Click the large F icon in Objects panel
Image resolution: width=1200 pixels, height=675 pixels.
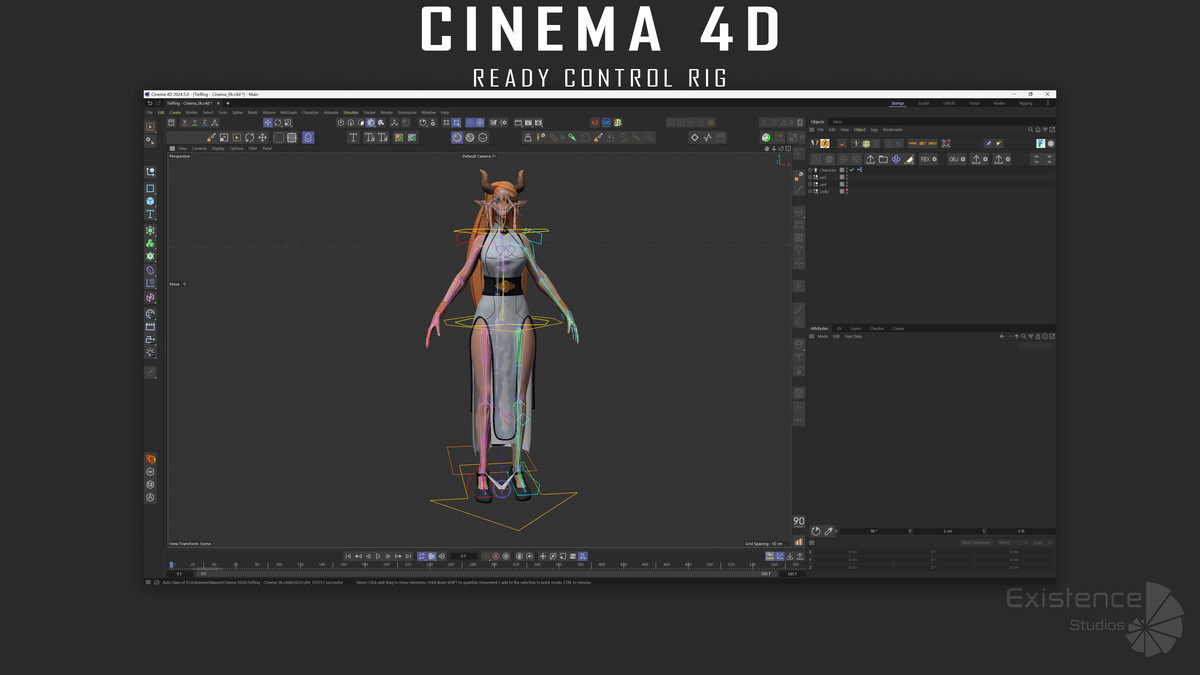tap(1040, 143)
